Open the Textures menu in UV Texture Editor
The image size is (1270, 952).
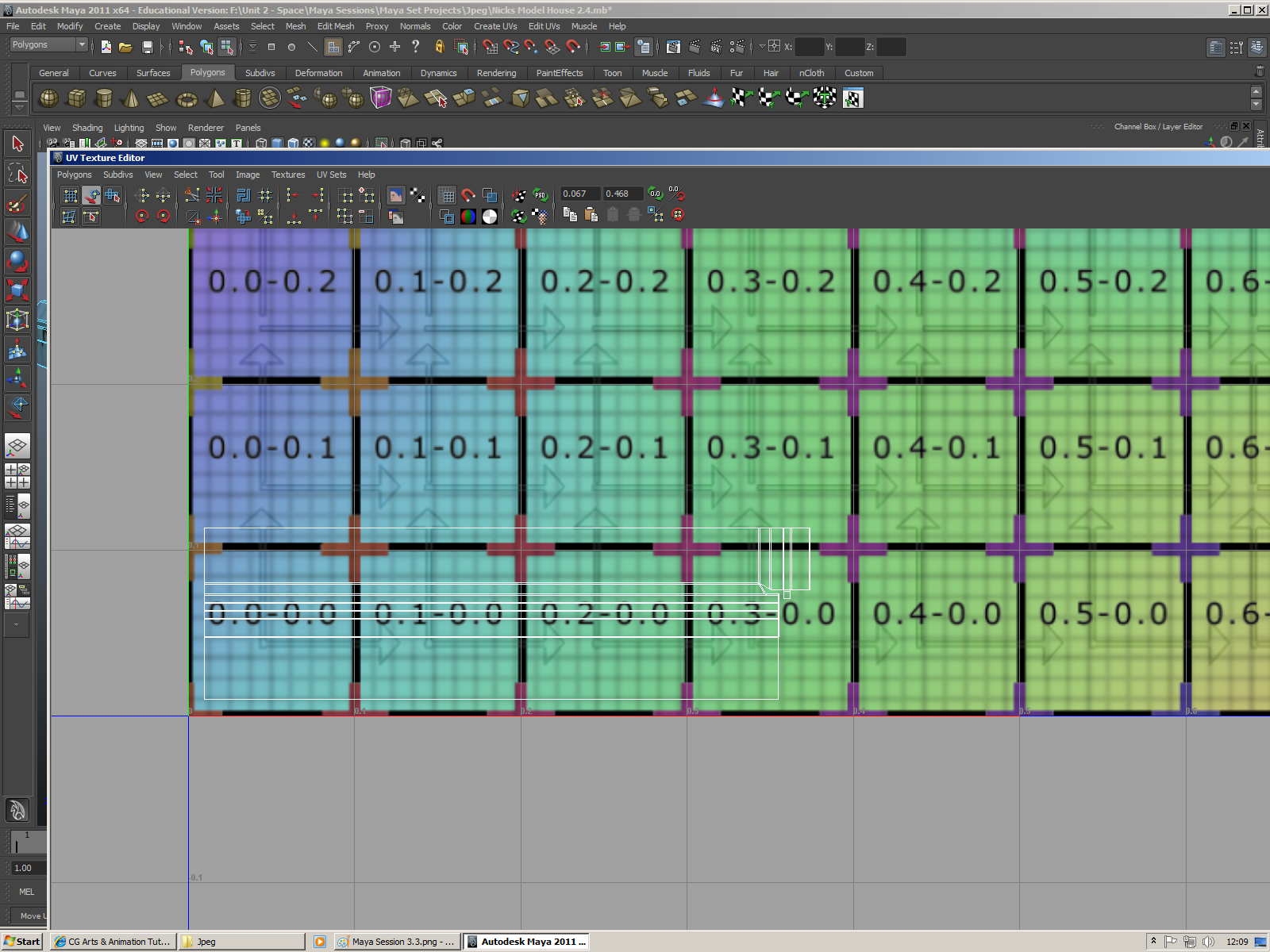288,175
